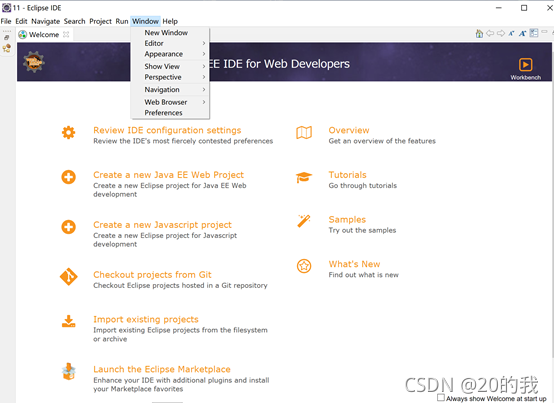The image size is (554, 403).
Task: Open the Samples link
Action: click(x=347, y=219)
